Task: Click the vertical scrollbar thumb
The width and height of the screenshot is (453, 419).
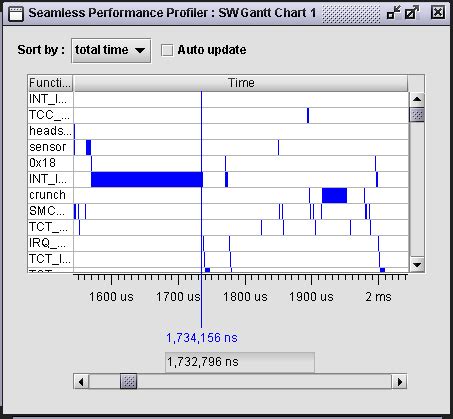Action: click(x=417, y=115)
